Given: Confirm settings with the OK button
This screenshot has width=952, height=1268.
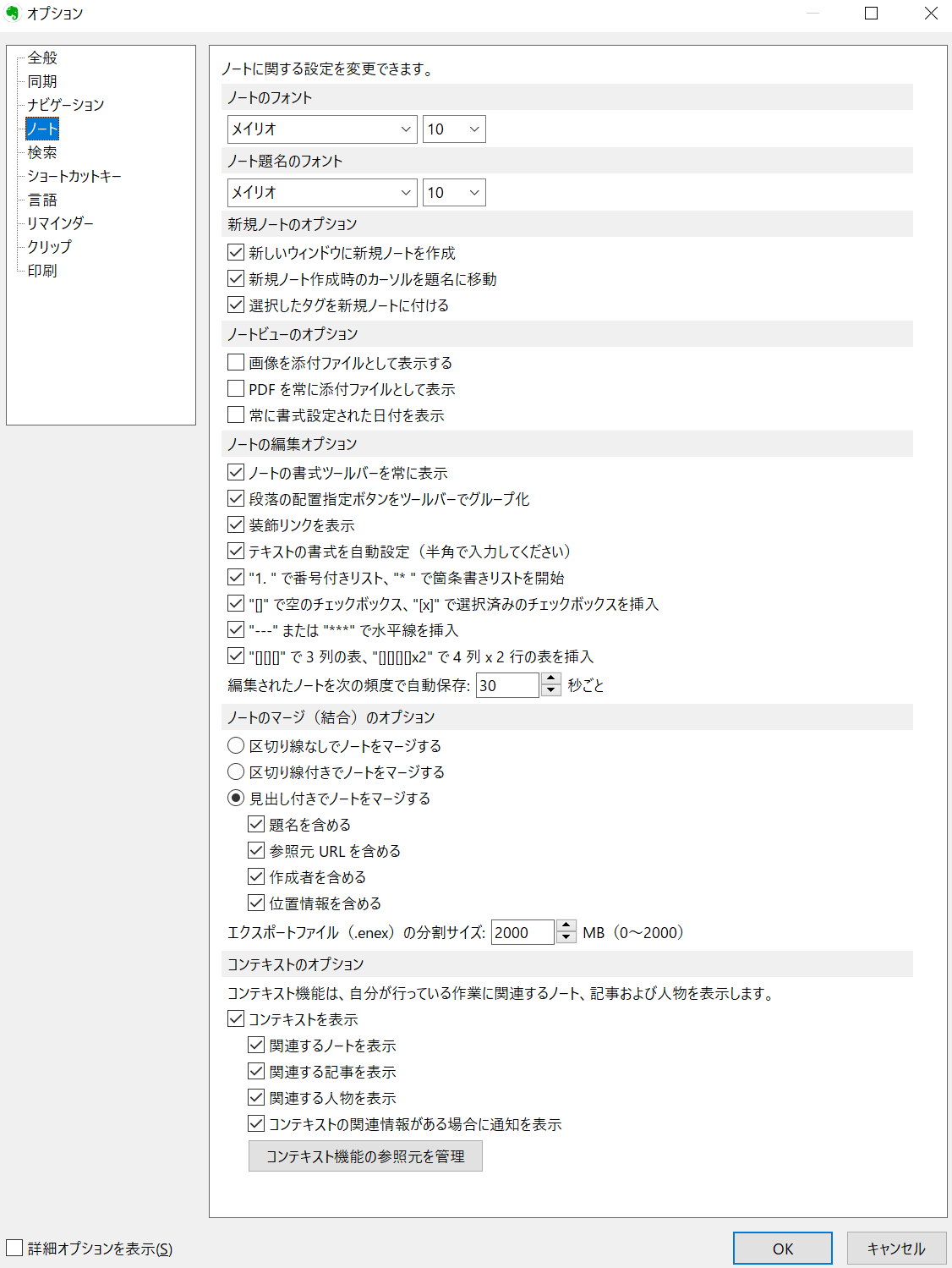Looking at the screenshot, I should (x=783, y=1249).
